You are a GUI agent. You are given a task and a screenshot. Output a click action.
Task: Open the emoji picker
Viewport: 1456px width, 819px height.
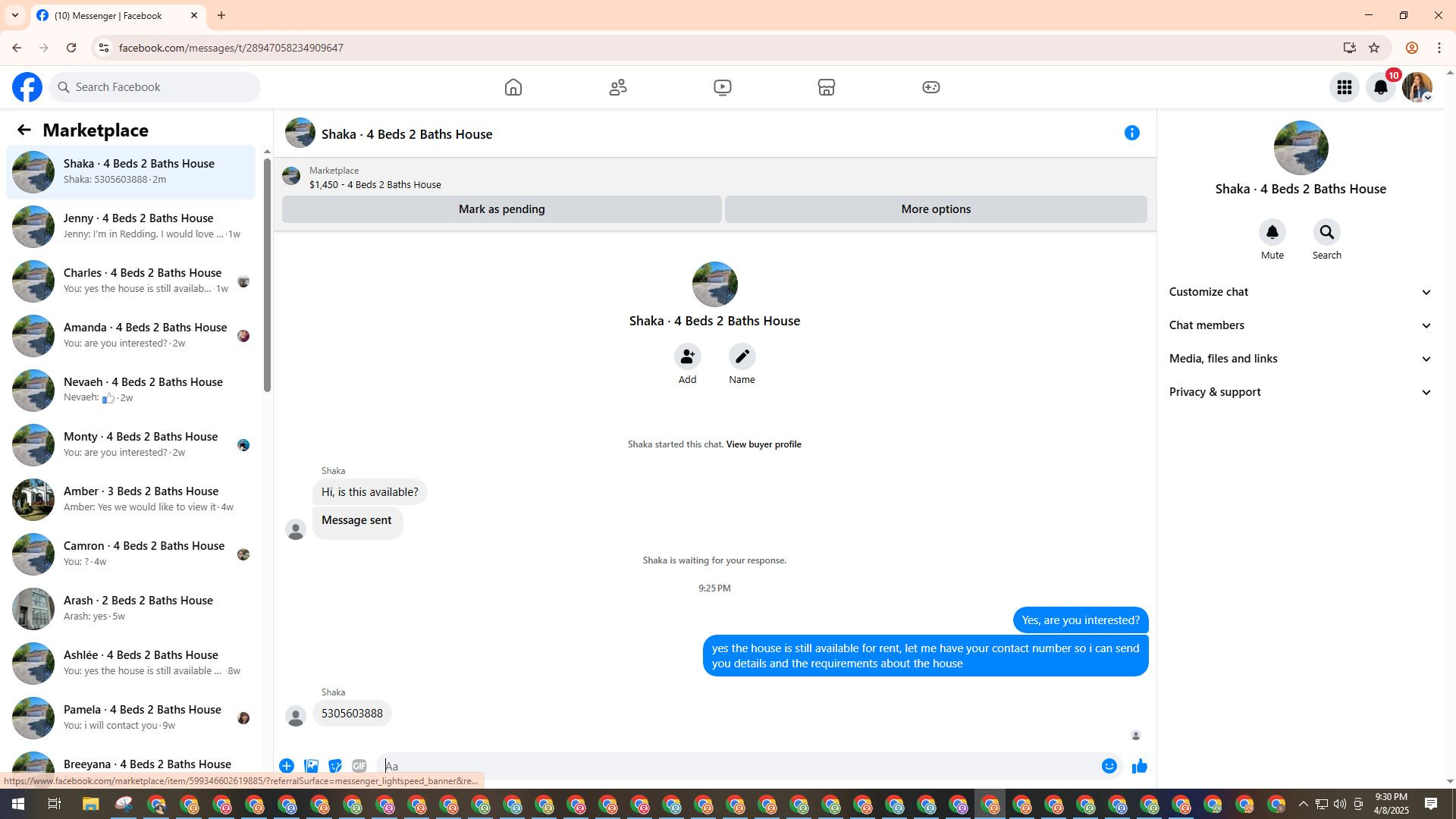tap(1109, 766)
